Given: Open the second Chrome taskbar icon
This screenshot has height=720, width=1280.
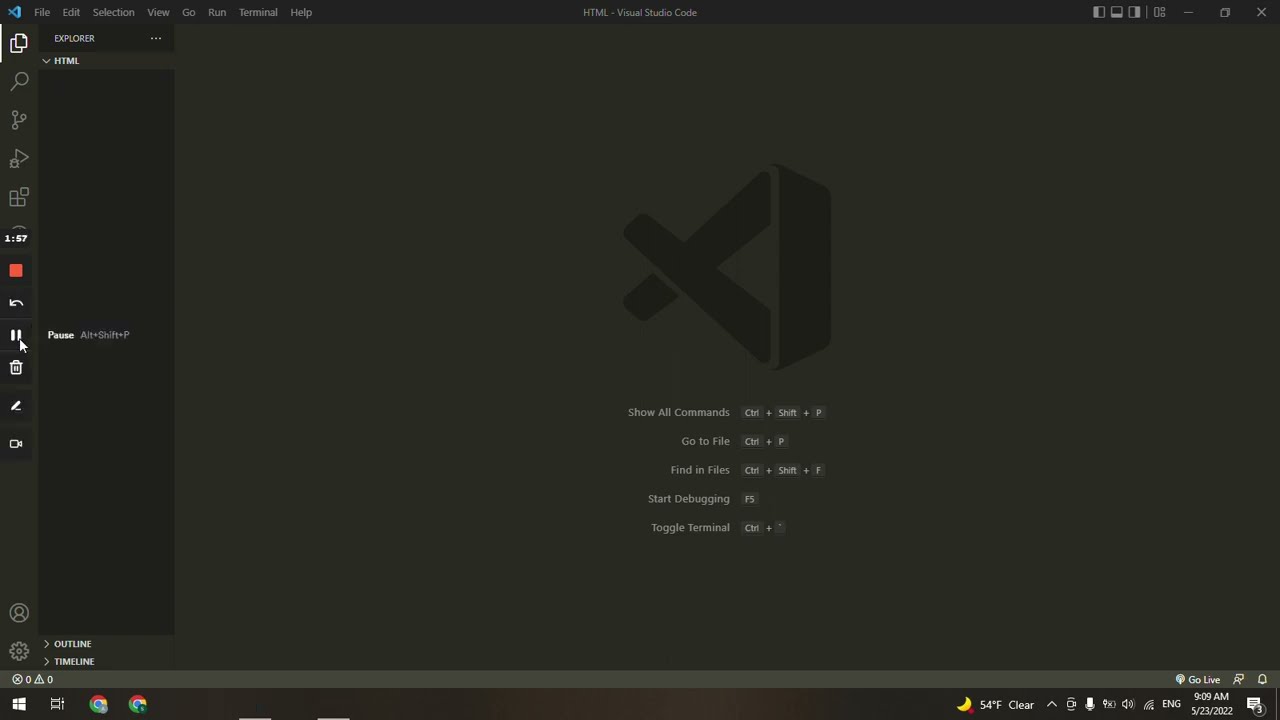Looking at the screenshot, I should [x=138, y=705].
